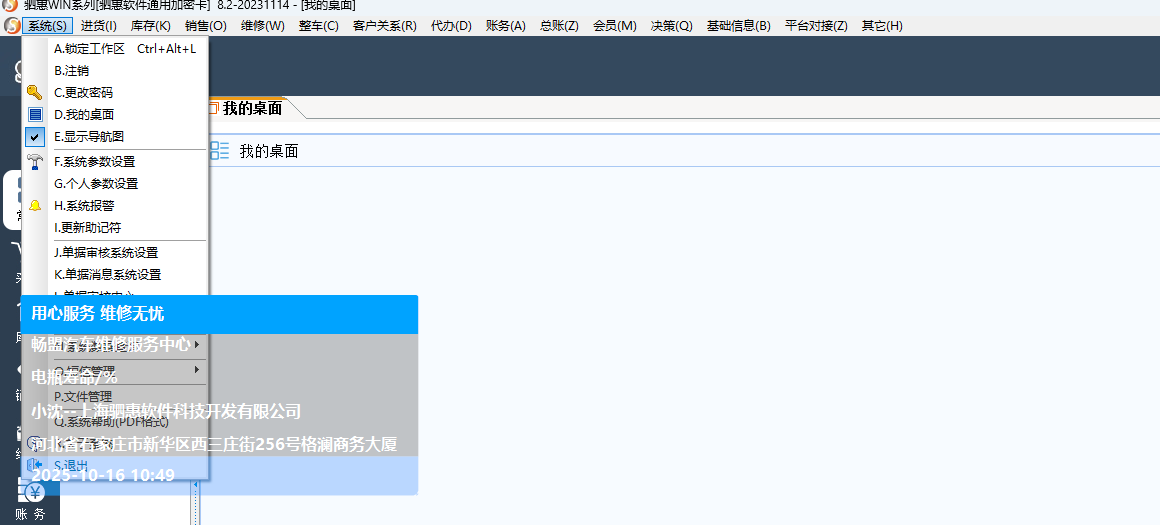This screenshot has height=525, width=1160.
Task: Open the 维修(W) dropdown menu
Action: pyautogui.click(x=262, y=25)
